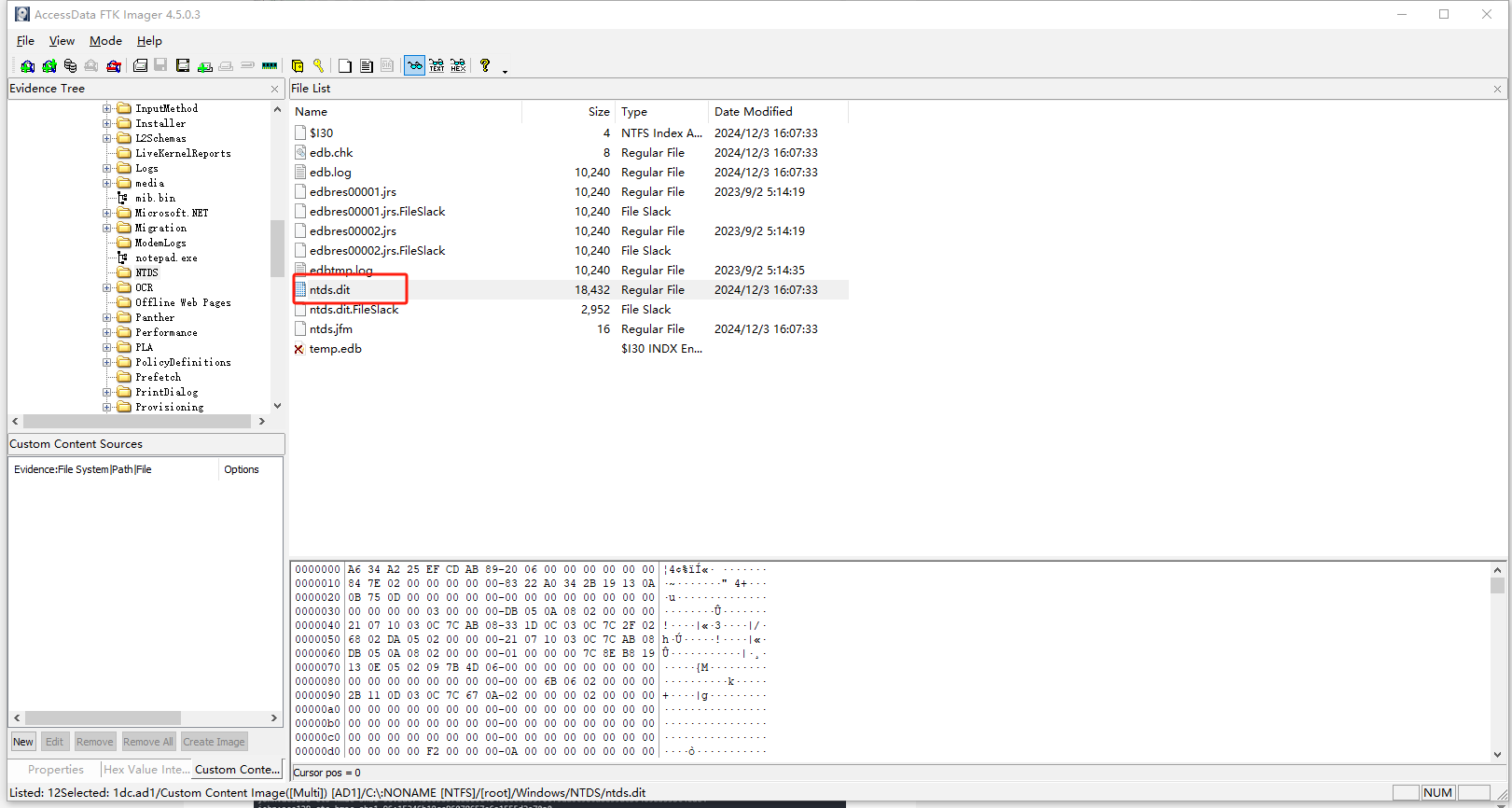1512x808 pixels.
Task: Click Remove All Evidence Items icon
Action: pyautogui.click(x=113, y=65)
